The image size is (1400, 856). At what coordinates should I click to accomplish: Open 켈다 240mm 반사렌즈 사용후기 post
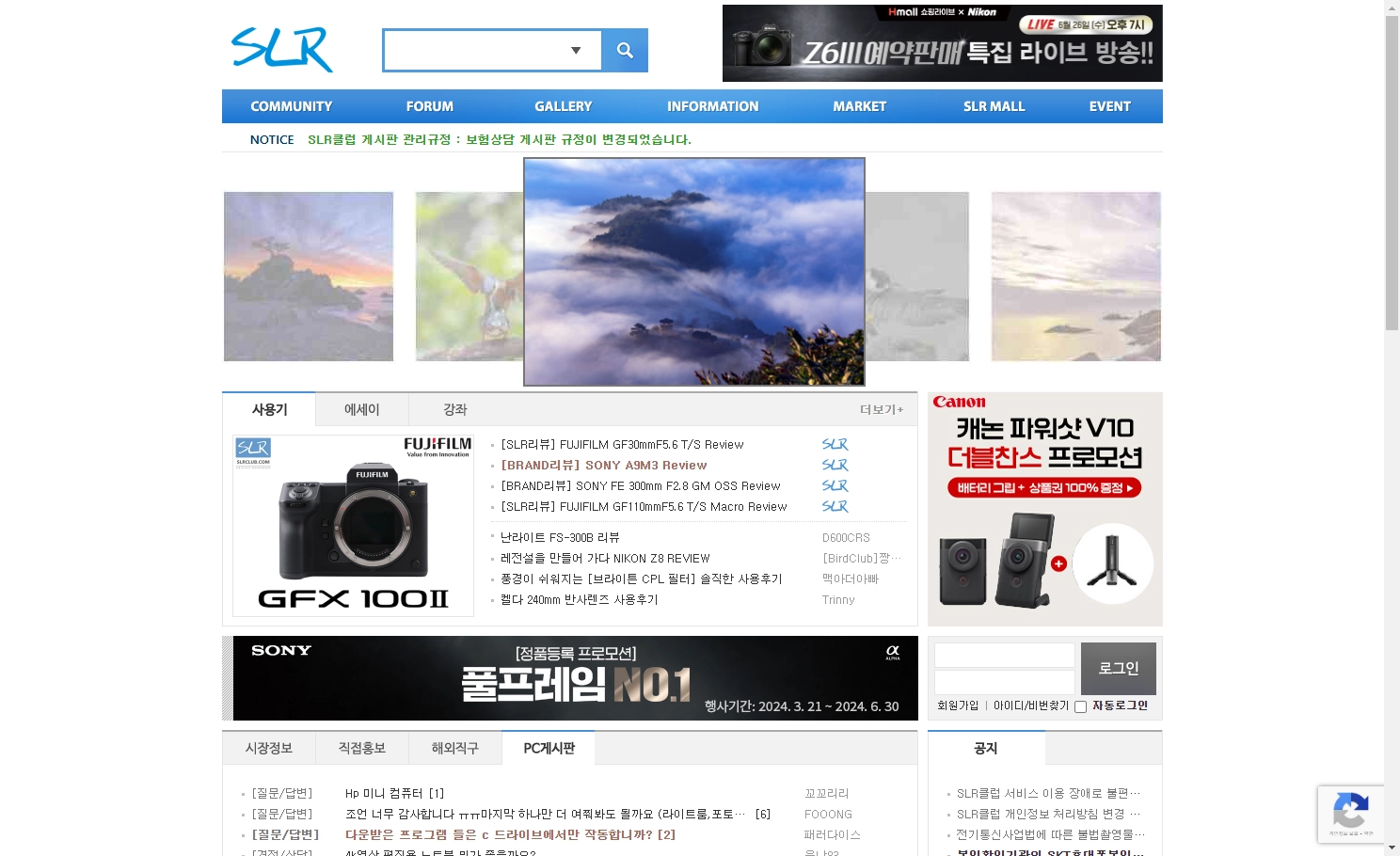[x=579, y=600]
